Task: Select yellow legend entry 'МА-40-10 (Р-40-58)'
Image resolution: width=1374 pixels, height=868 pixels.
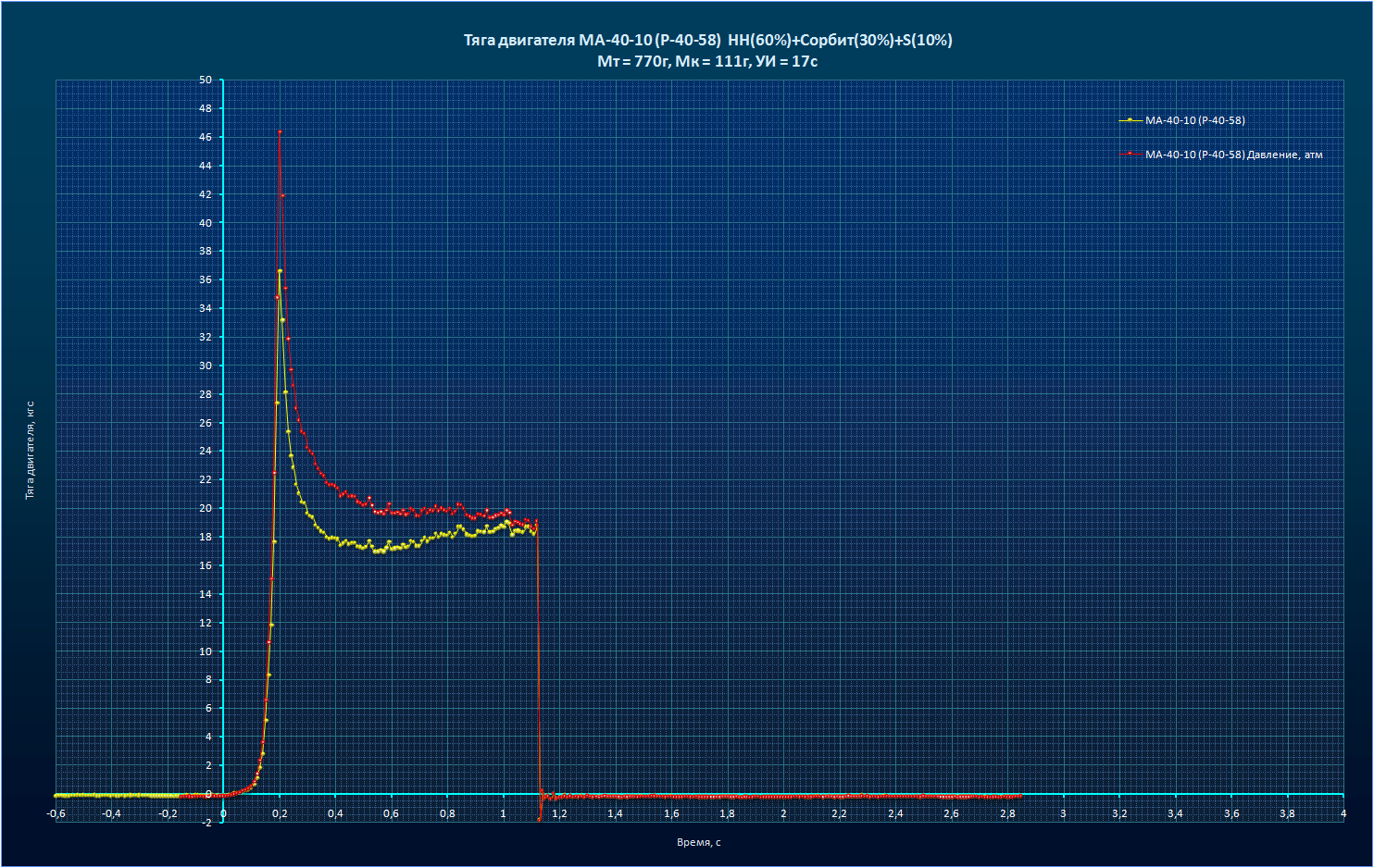Action: pyautogui.click(x=1194, y=120)
